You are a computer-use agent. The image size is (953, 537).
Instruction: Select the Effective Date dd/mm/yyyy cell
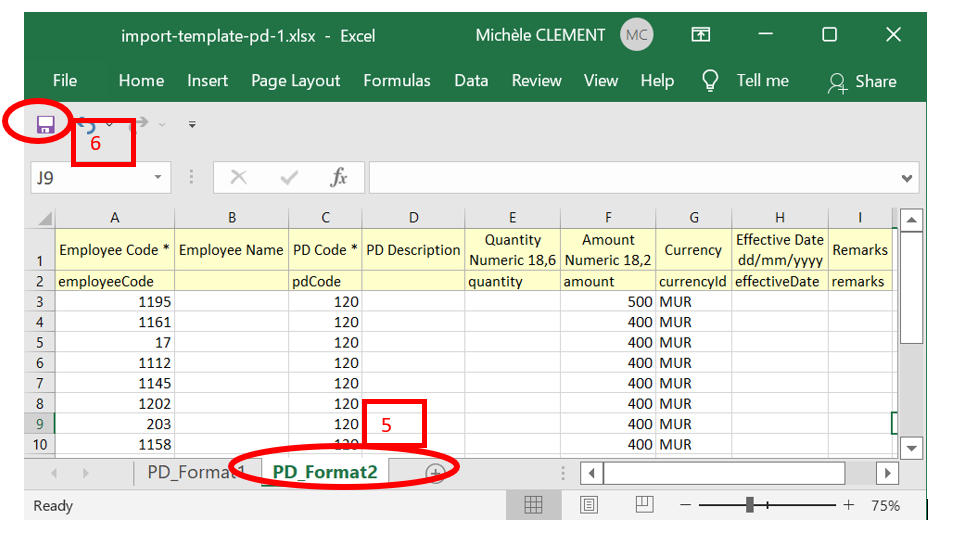(x=780, y=250)
